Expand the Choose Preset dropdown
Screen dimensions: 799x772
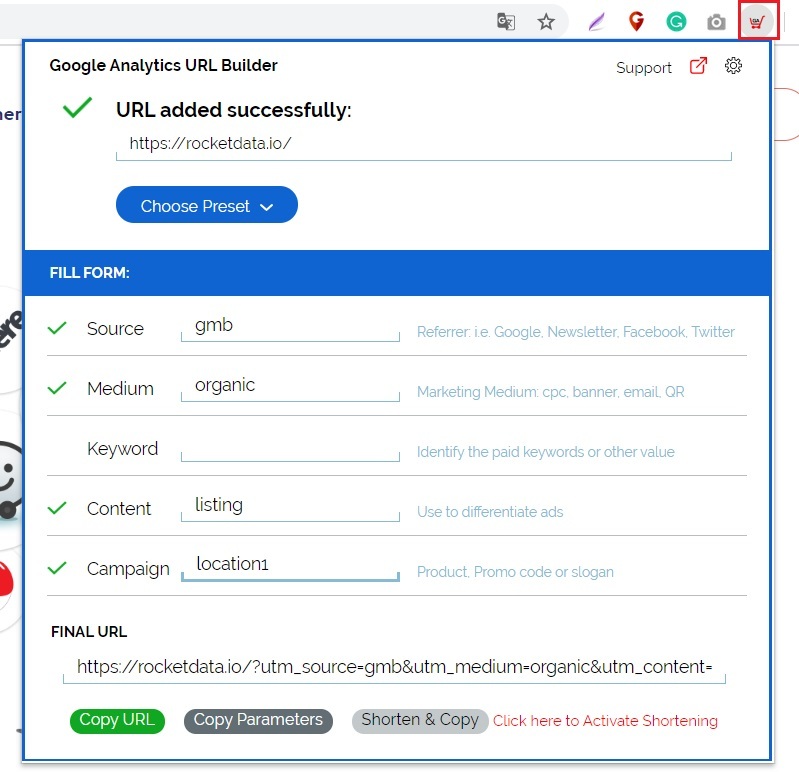[x=207, y=204]
